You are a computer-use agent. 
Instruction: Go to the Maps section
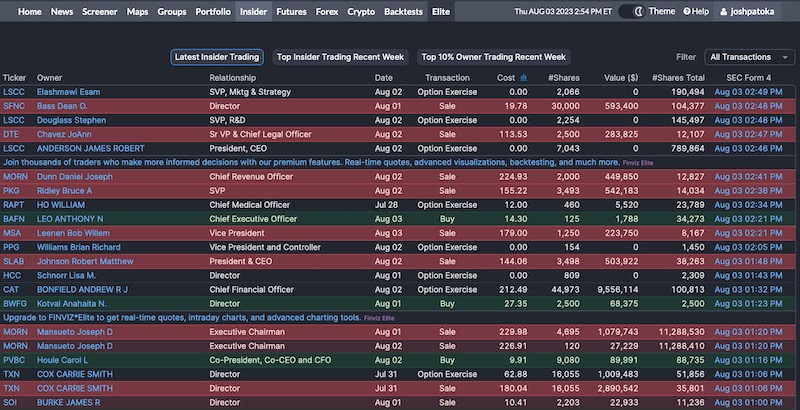pos(138,12)
